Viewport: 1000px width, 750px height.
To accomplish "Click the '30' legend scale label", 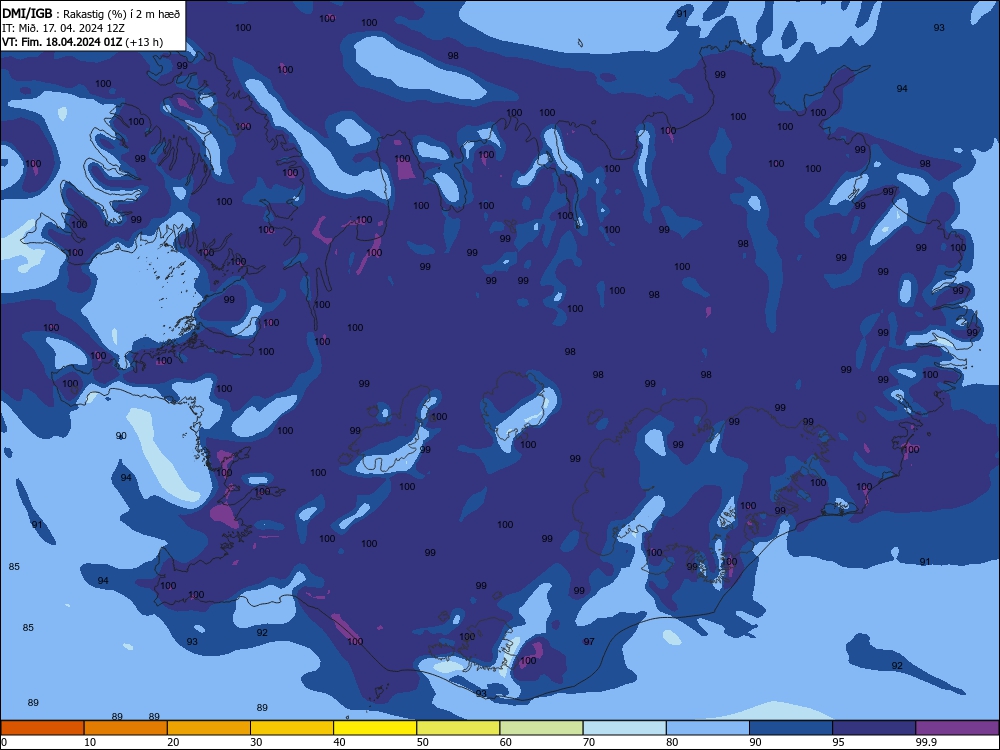I will (256, 742).
